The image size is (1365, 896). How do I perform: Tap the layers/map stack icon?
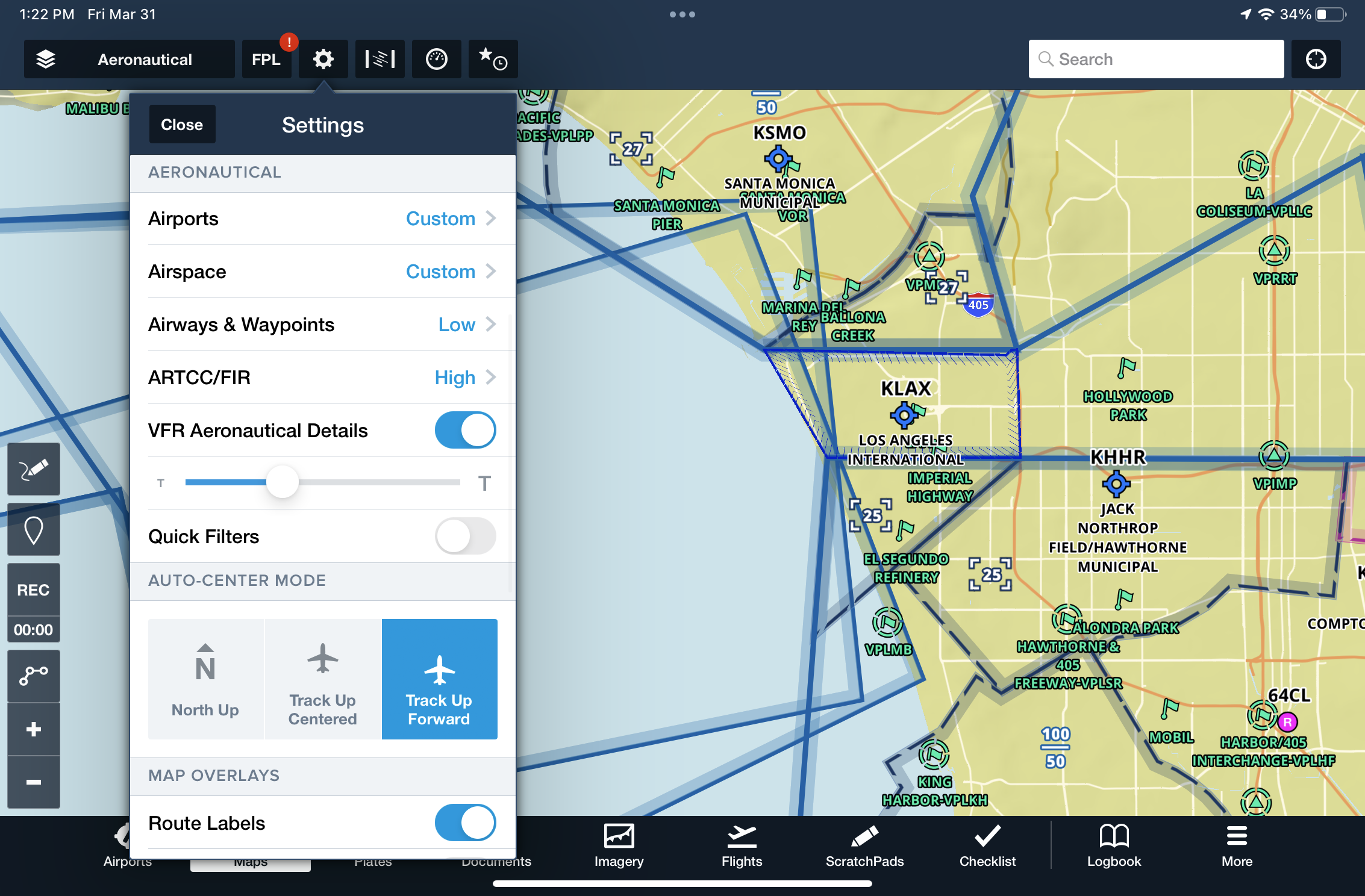coord(45,58)
